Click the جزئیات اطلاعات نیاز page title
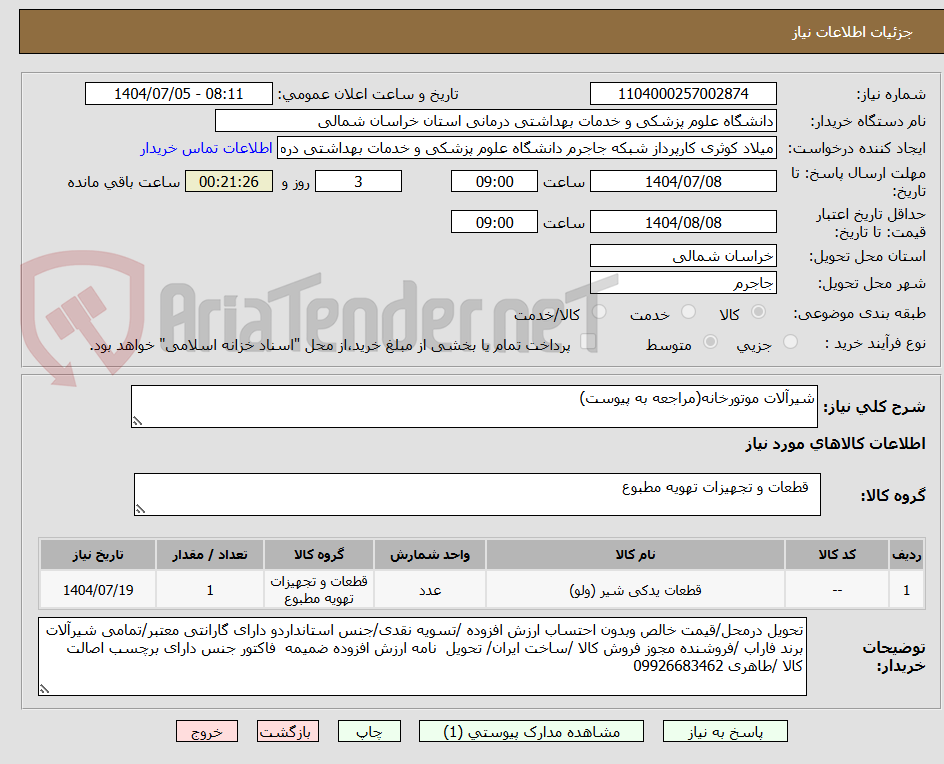944x764 pixels. [x=852, y=32]
